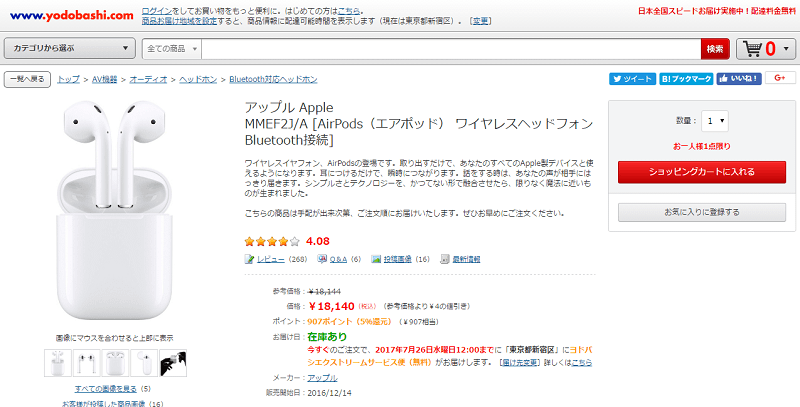This screenshot has width=800, height=407.
Task: Click the 商品お届け地域を設定 link
Action: coord(179,21)
